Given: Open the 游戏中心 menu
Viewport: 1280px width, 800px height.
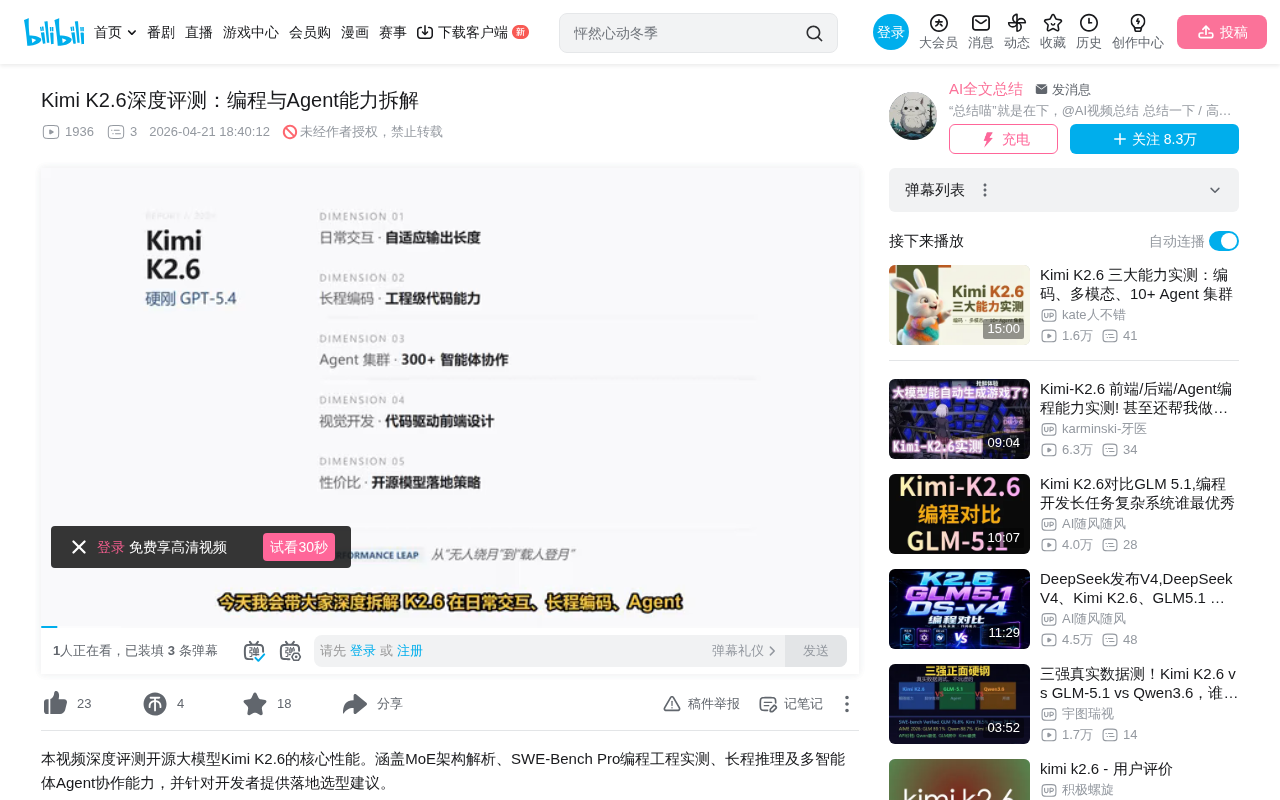Looking at the screenshot, I should point(251,32).
